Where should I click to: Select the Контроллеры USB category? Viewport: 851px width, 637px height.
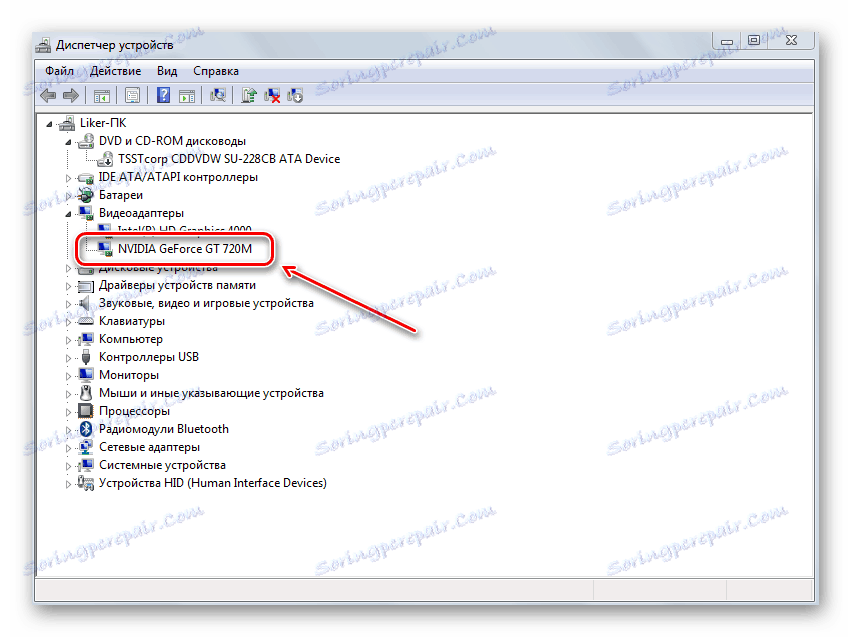(x=149, y=357)
